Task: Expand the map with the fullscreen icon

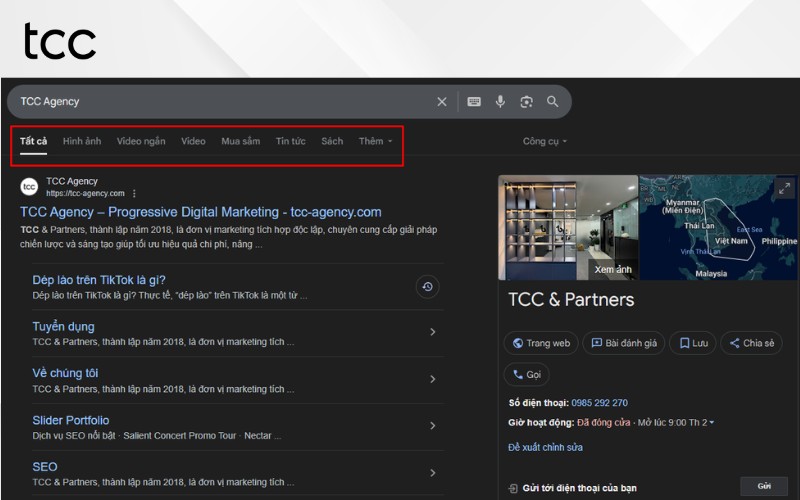Action: point(784,188)
